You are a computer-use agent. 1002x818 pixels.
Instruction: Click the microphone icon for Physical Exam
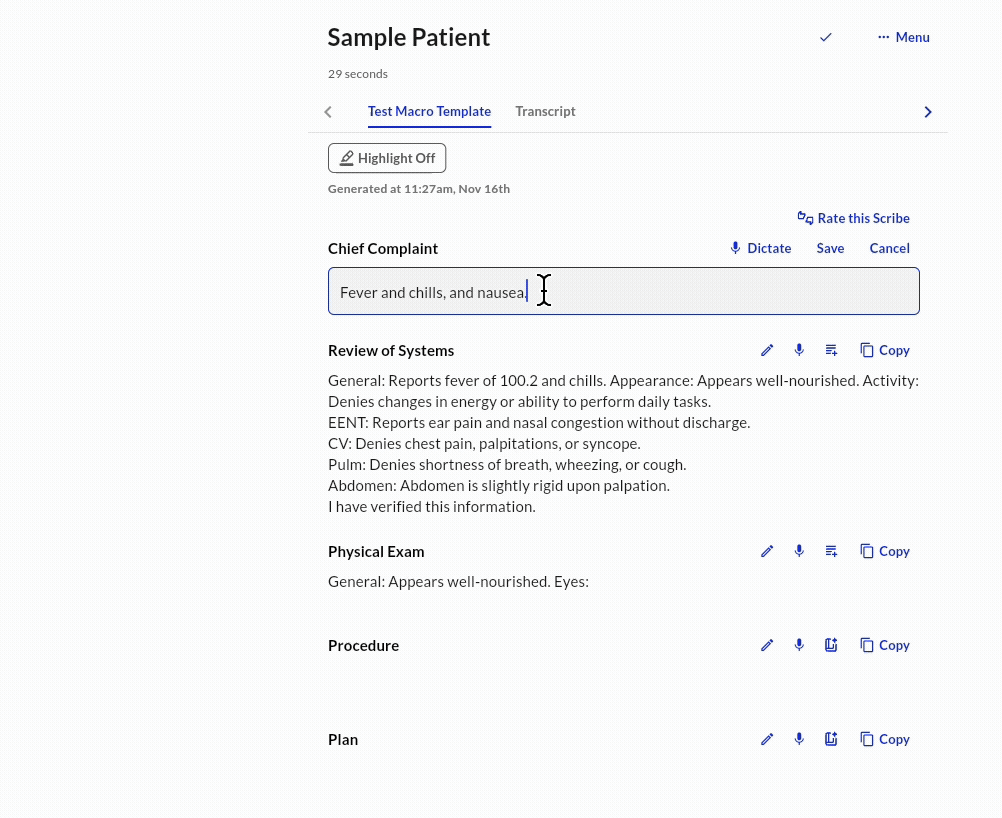[799, 551]
